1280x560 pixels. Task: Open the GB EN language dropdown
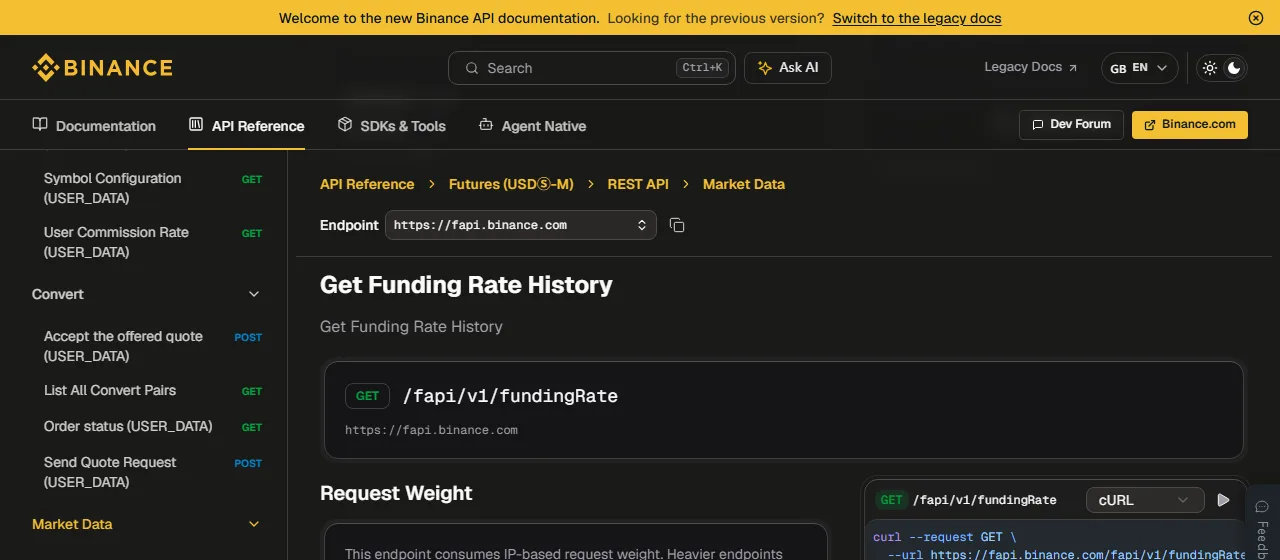point(1139,68)
